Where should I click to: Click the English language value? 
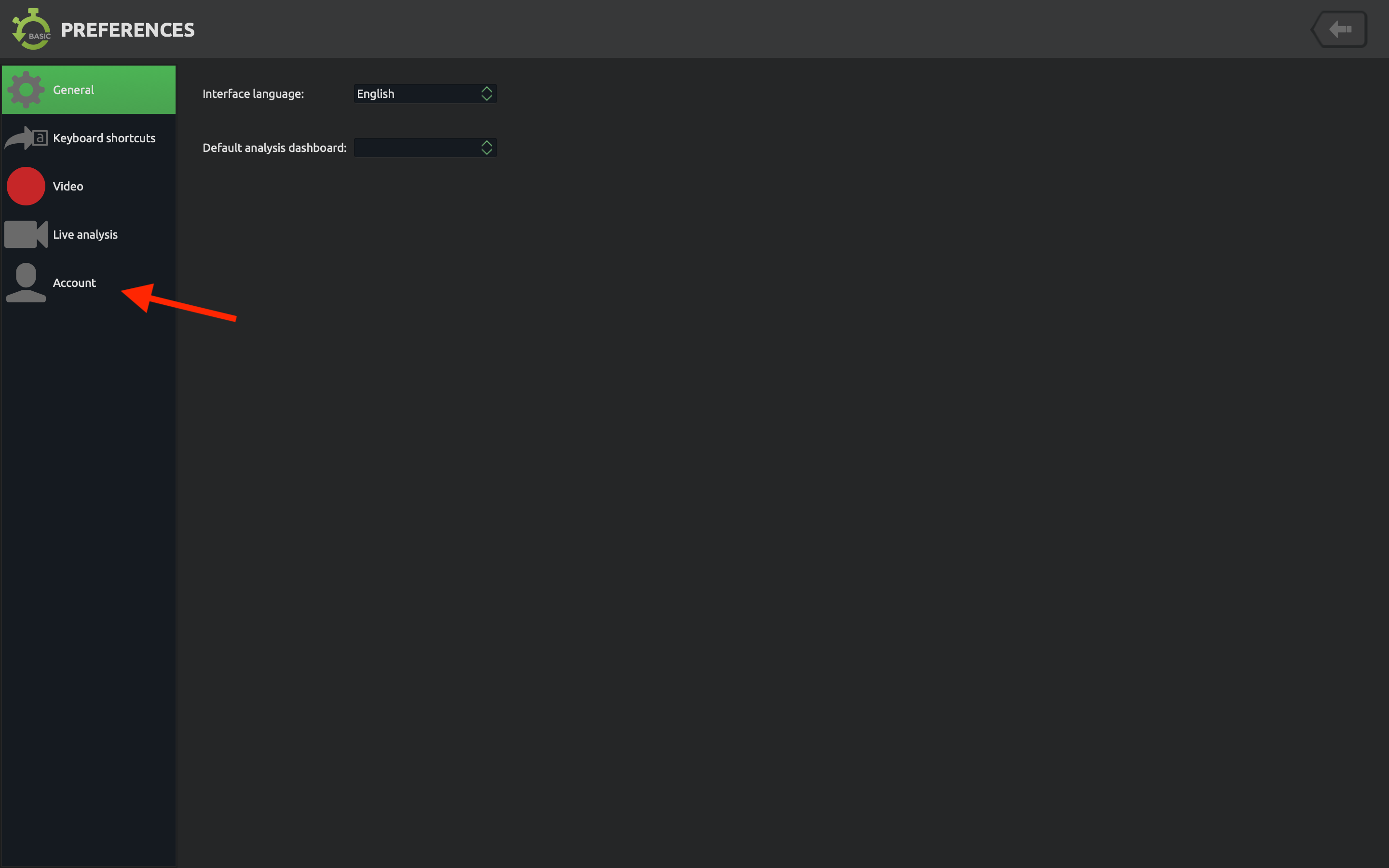(375, 93)
